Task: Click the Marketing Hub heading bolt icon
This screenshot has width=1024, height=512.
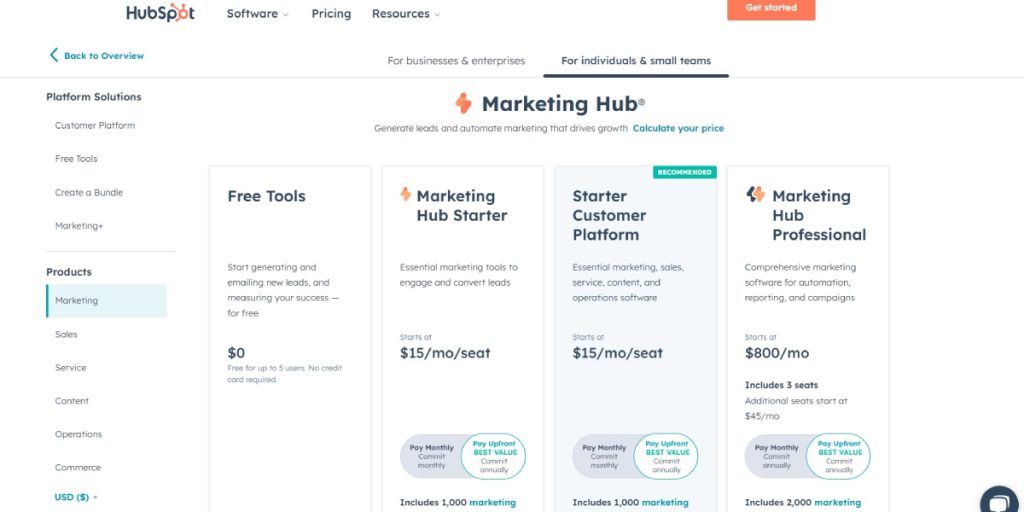Action: click(463, 103)
